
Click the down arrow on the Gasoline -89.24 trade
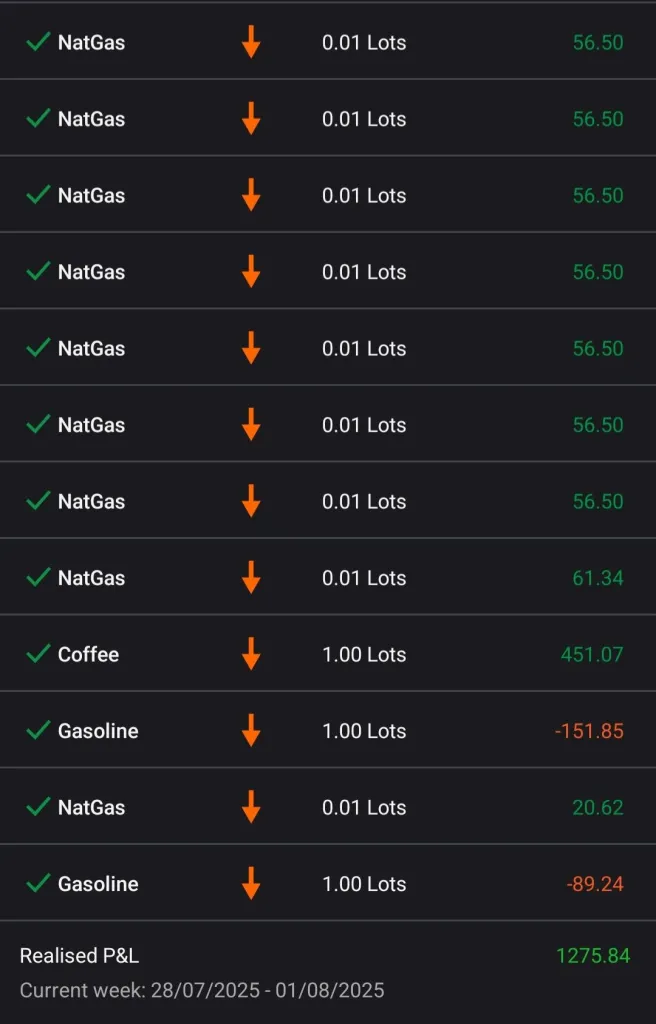click(x=251, y=884)
